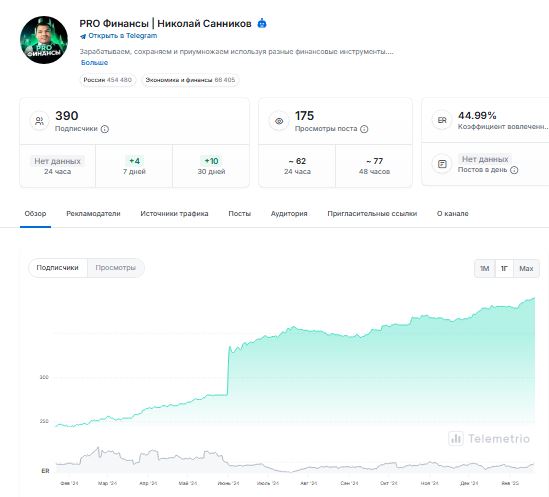Set chart range to 1М
The width and height of the screenshot is (549, 497).
click(485, 268)
